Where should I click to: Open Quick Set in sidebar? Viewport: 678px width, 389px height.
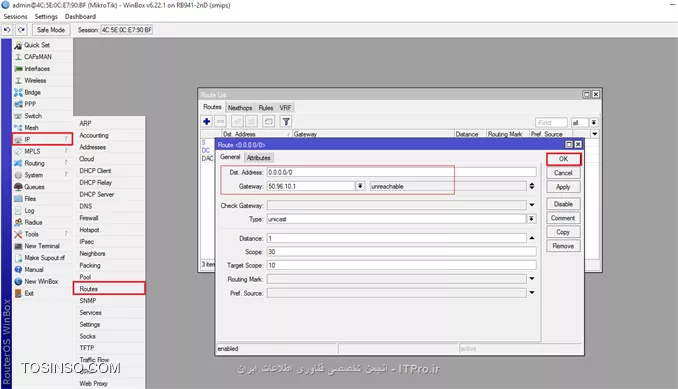[x=42, y=45]
